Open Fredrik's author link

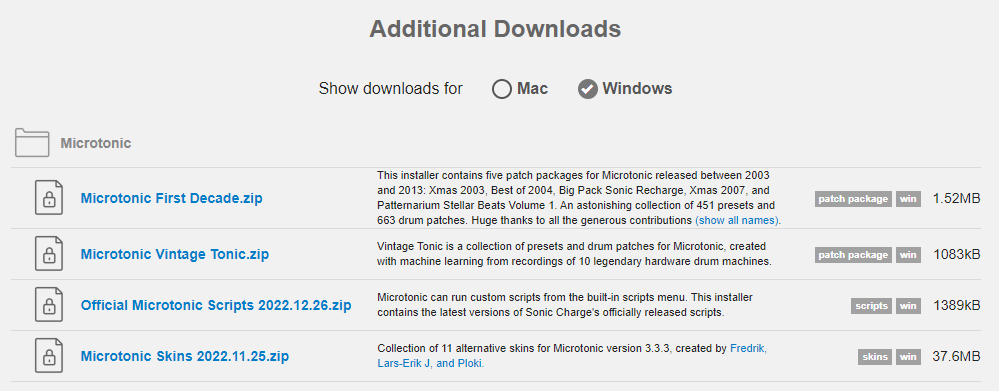(749, 348)
